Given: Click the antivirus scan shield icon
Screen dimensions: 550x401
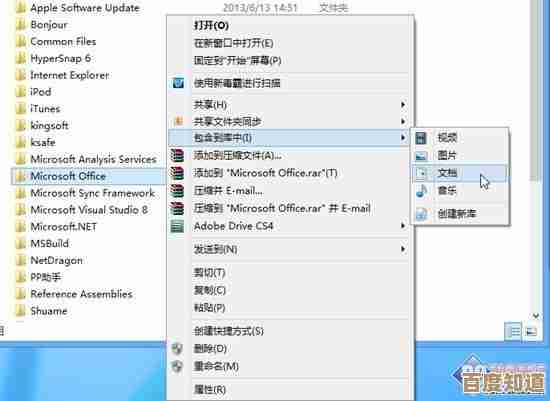Looking at the screenshot, I should coord(178,83).
